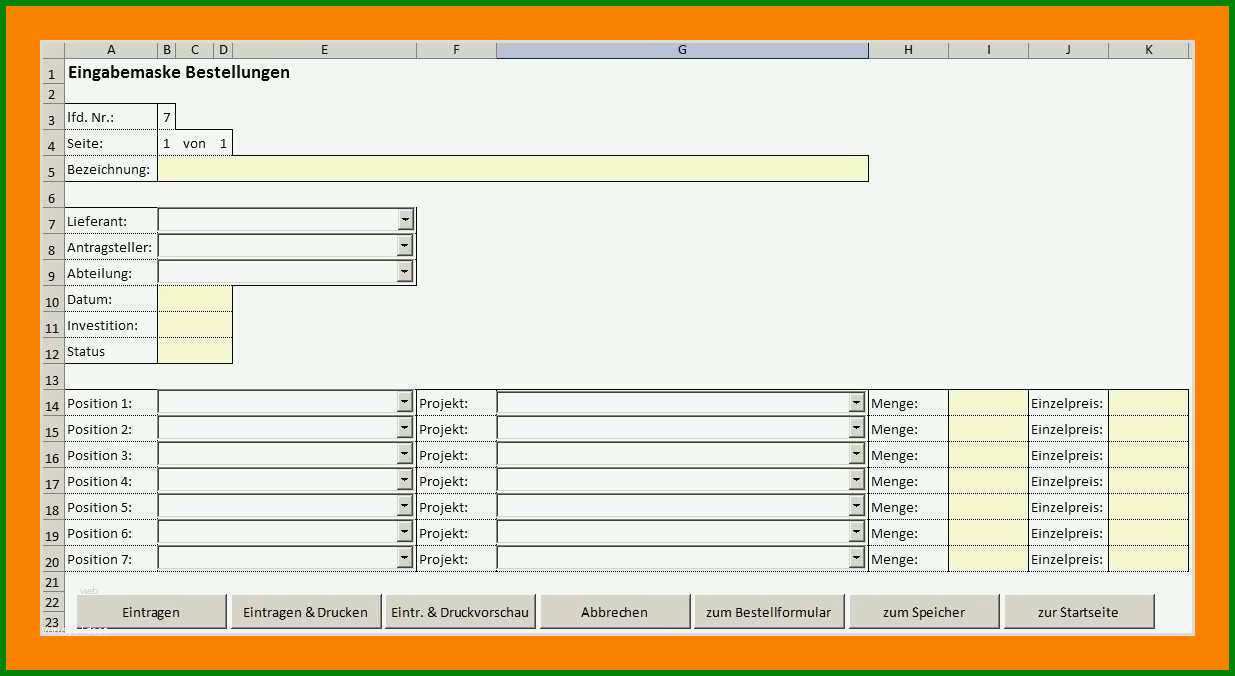The height and width of the screenshot is (676, 1235).
Task: Click the Einzelpreis cell for Position 1
Action: [1148, 403]
